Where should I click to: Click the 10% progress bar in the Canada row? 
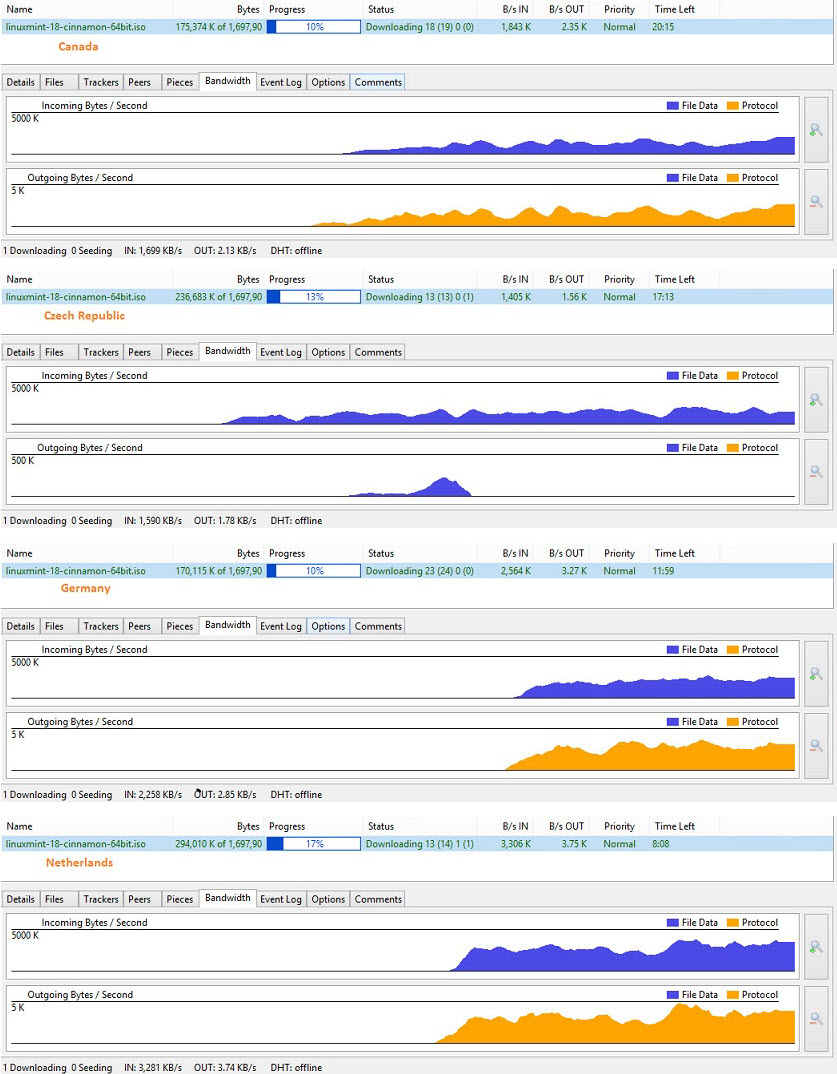[x=314, y=27]
